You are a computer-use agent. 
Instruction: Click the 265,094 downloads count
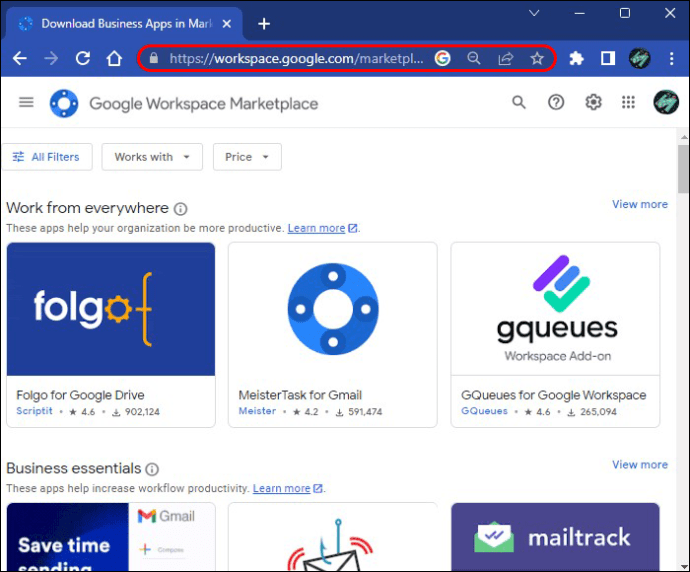click(598, 412)
